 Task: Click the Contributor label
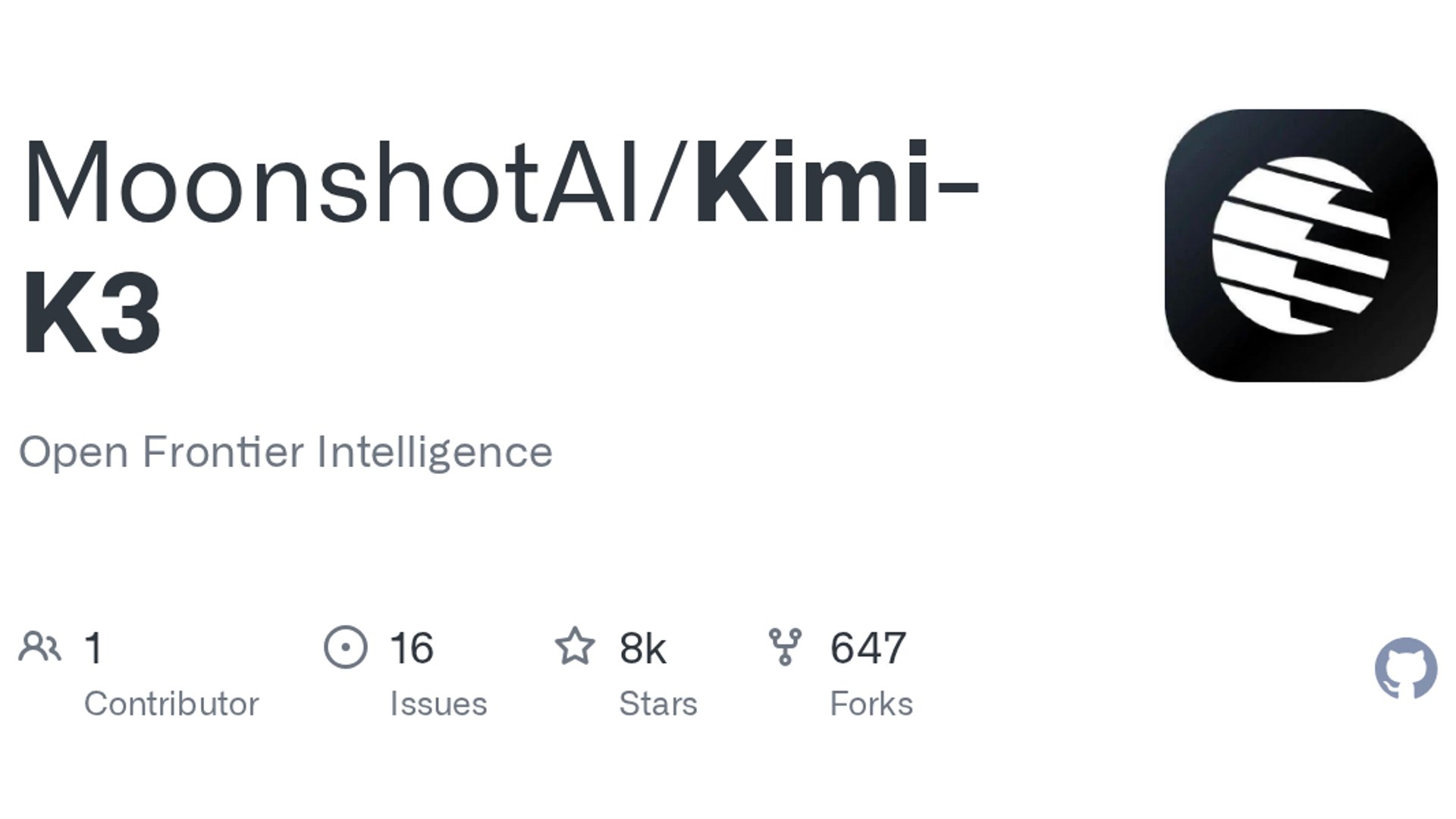[171, 704]
